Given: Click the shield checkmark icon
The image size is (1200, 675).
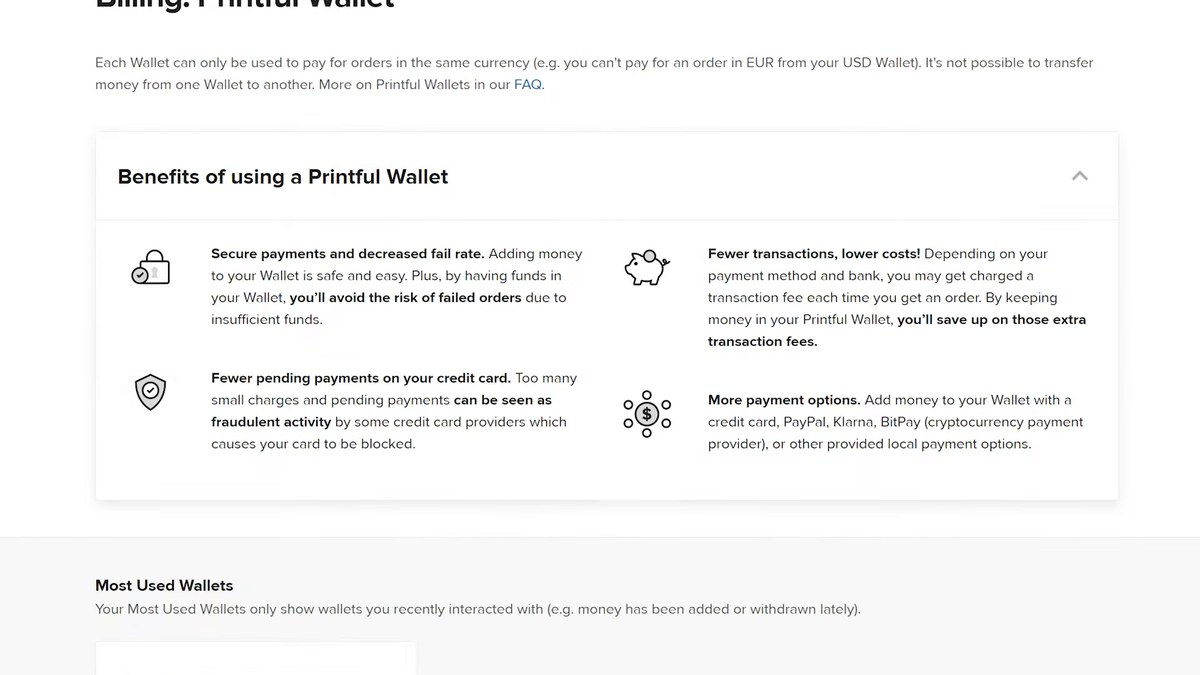Looking at the screenshot, I should (150, 392).
